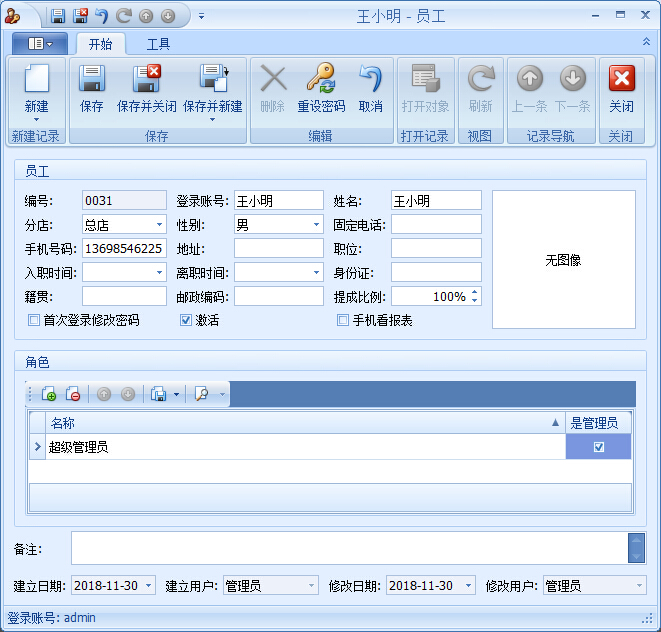Click the 名称 column header
Screen dimensions: 661x632
[x=300, y=423]
